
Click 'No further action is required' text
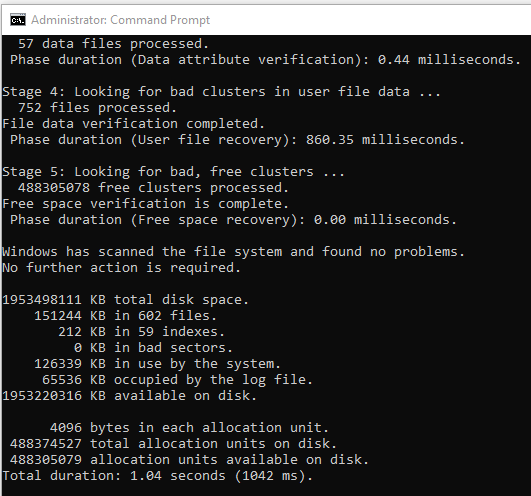click(x=122, y=268)
